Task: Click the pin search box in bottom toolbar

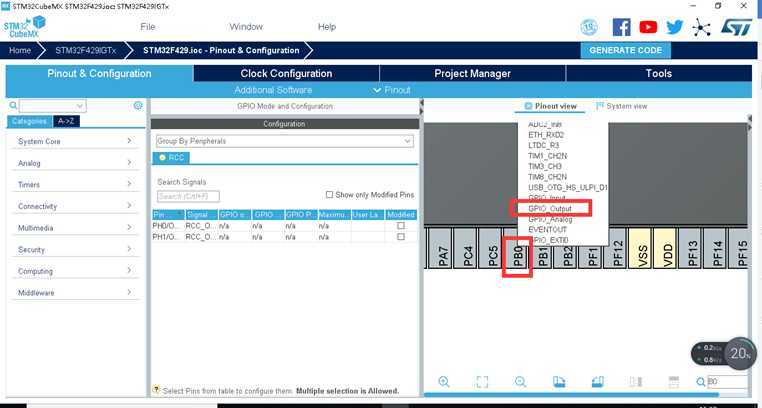Action: pyautogui.click(x=727, y=382)
